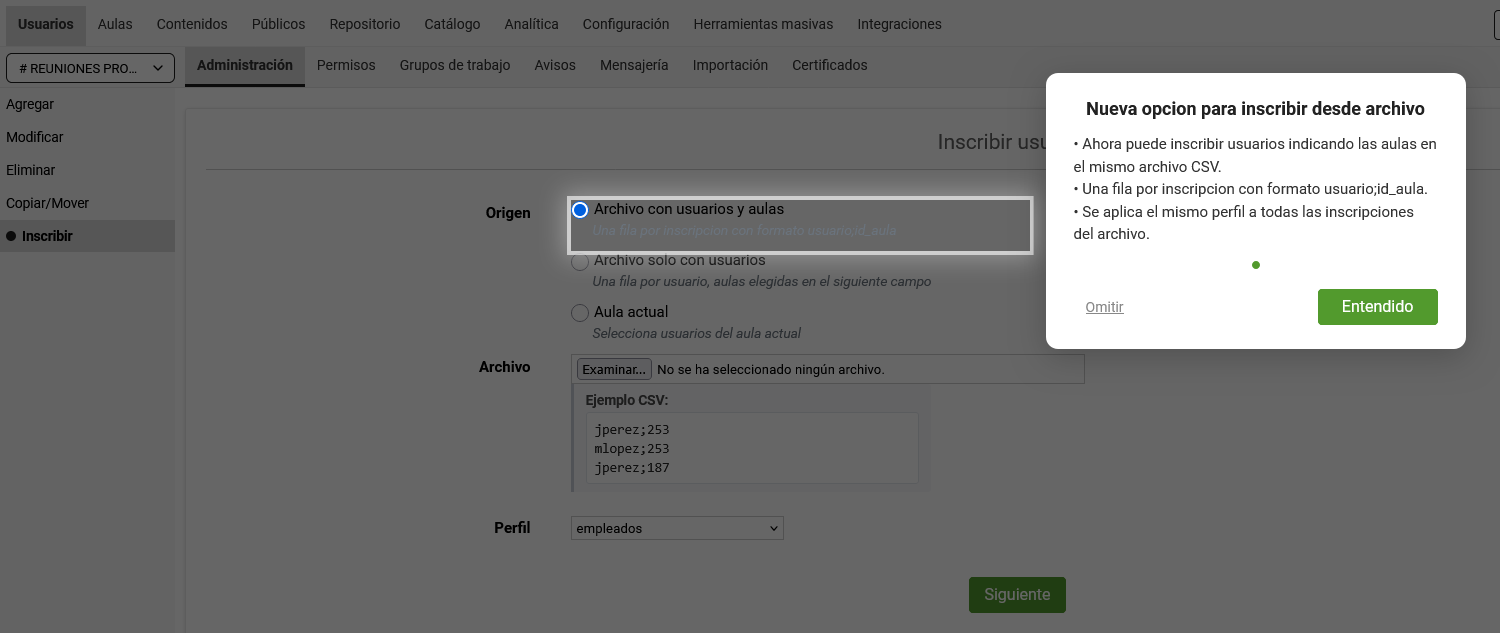
Task: Click the Entendido button
Action: (x=1377, y=307)
